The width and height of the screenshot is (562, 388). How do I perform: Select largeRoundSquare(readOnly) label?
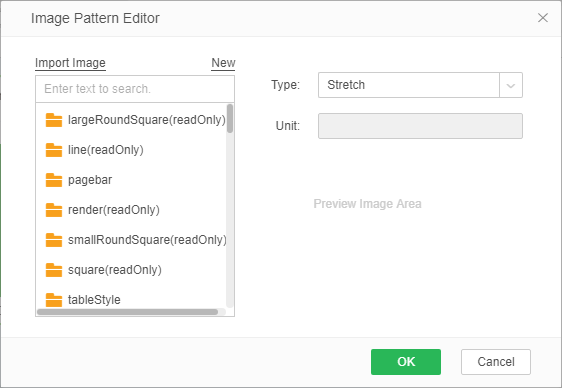[x=147, y=120]
